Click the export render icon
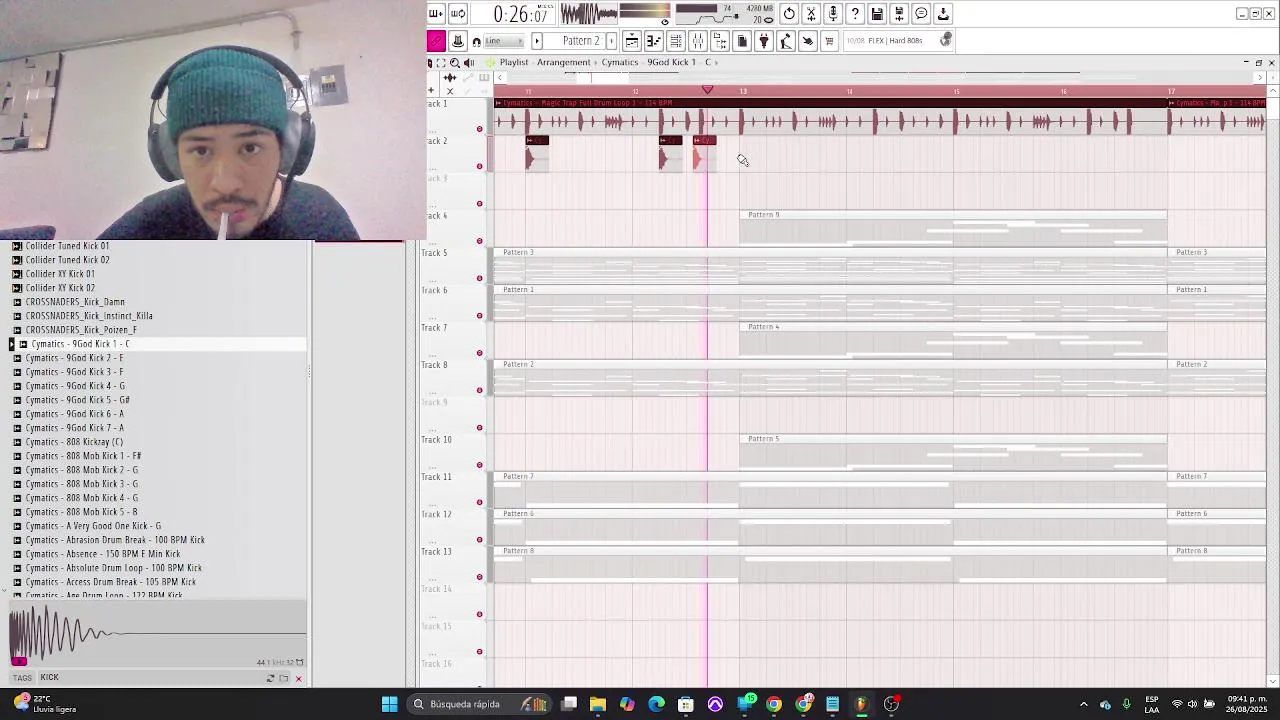Viewport: 1280px width, 720px height. click(943, 14)
